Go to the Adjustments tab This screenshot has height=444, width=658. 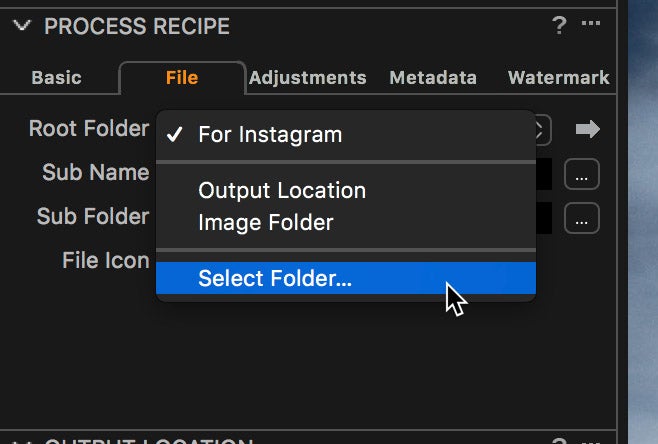pos(308,78)
